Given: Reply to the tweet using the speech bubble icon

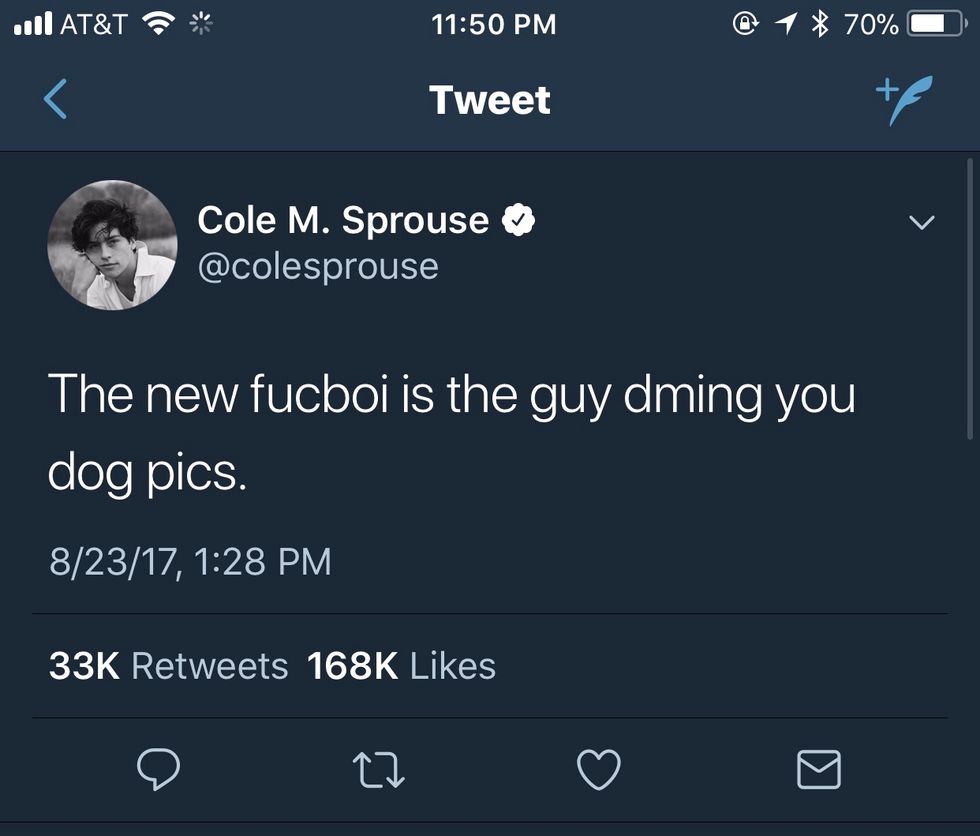Looking at the screenshot, I should point(158,769).
